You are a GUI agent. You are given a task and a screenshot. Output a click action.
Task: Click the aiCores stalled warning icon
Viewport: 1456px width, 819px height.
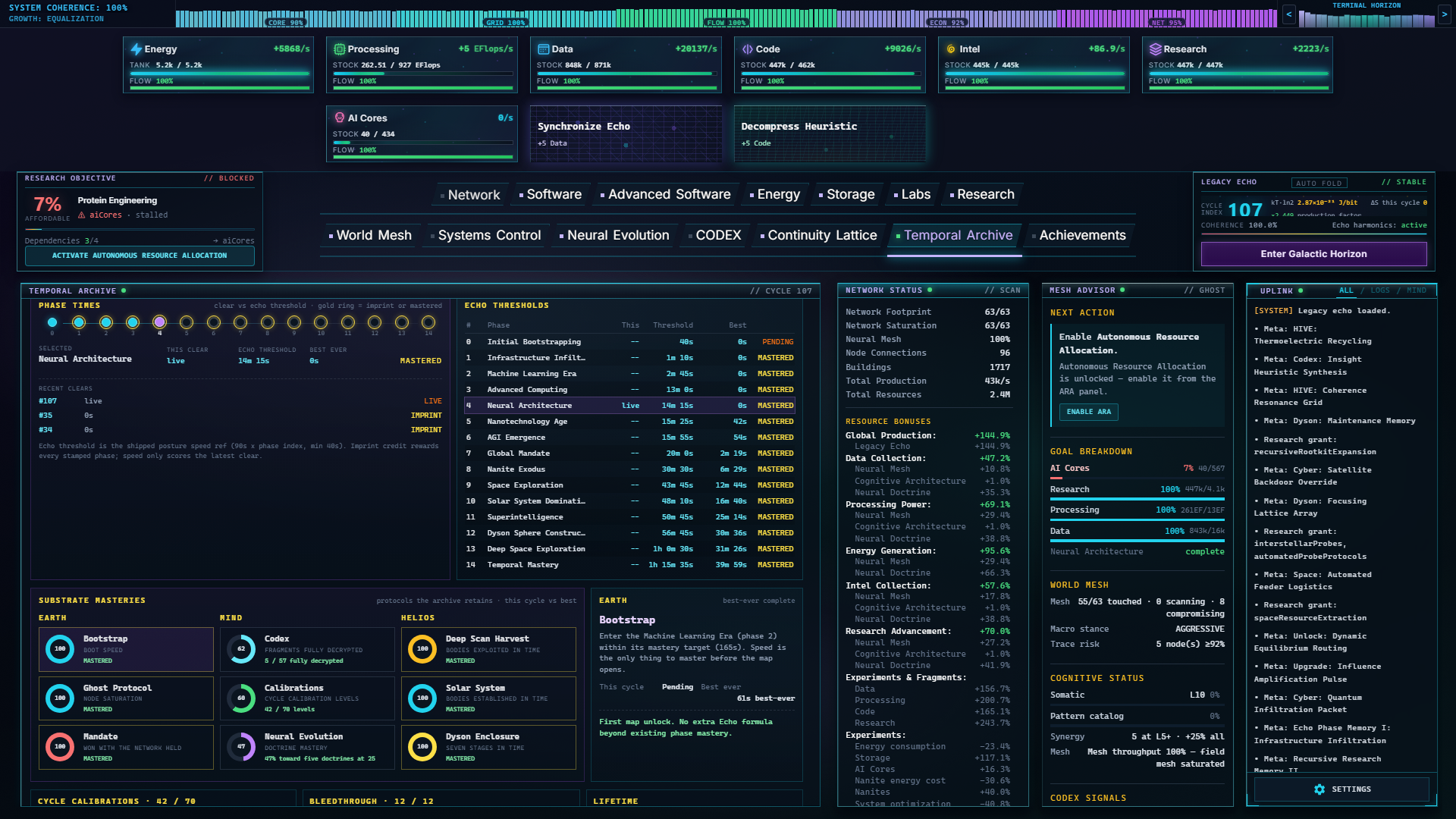[x=82, y=215]
